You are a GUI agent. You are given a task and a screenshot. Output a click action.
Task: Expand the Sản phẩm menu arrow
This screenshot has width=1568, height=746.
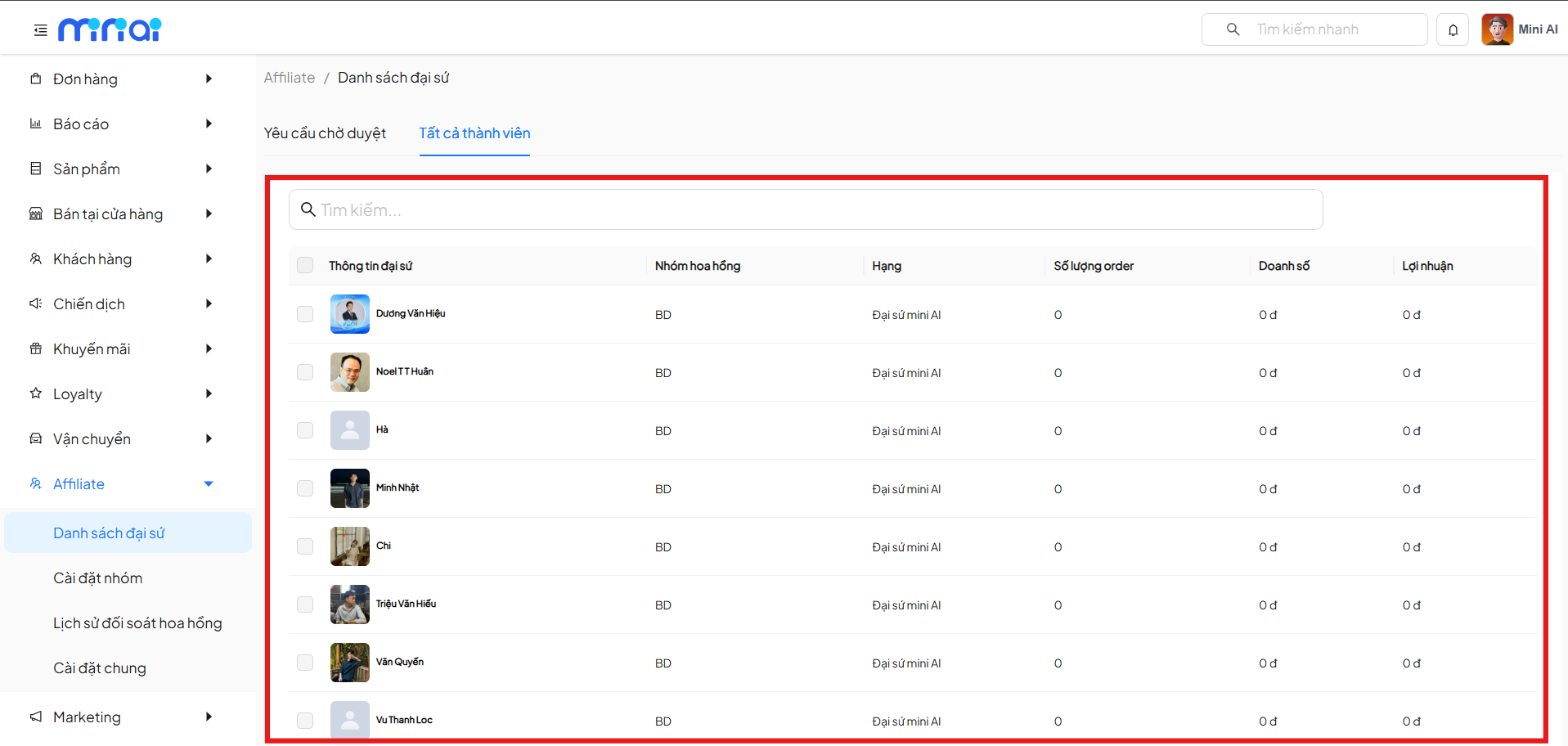[x=209, y=169]
